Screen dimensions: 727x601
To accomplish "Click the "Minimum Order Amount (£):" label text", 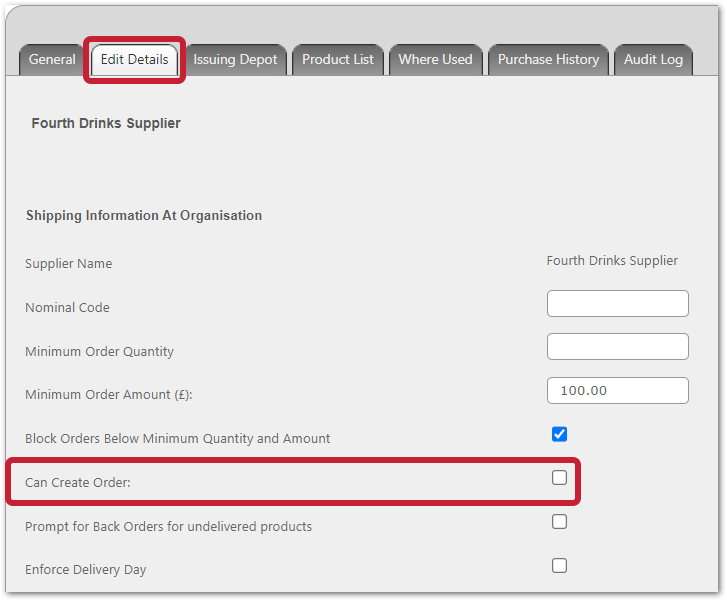I will pos(108,395).
